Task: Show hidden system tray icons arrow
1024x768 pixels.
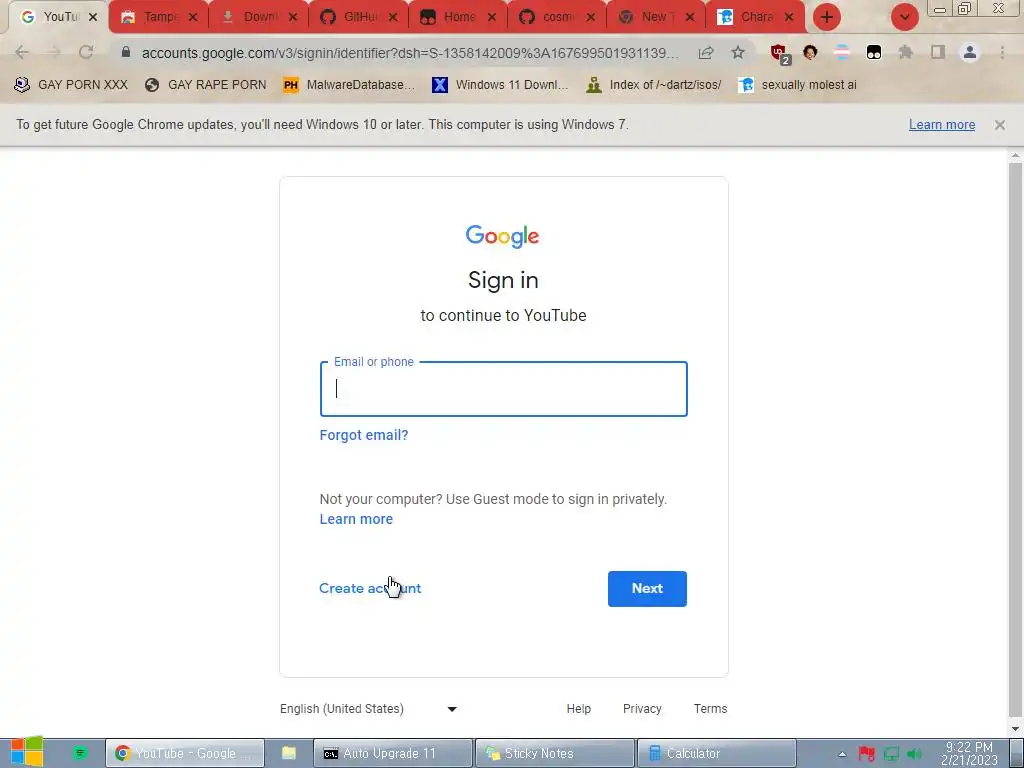Action: [x=842, y=754]
